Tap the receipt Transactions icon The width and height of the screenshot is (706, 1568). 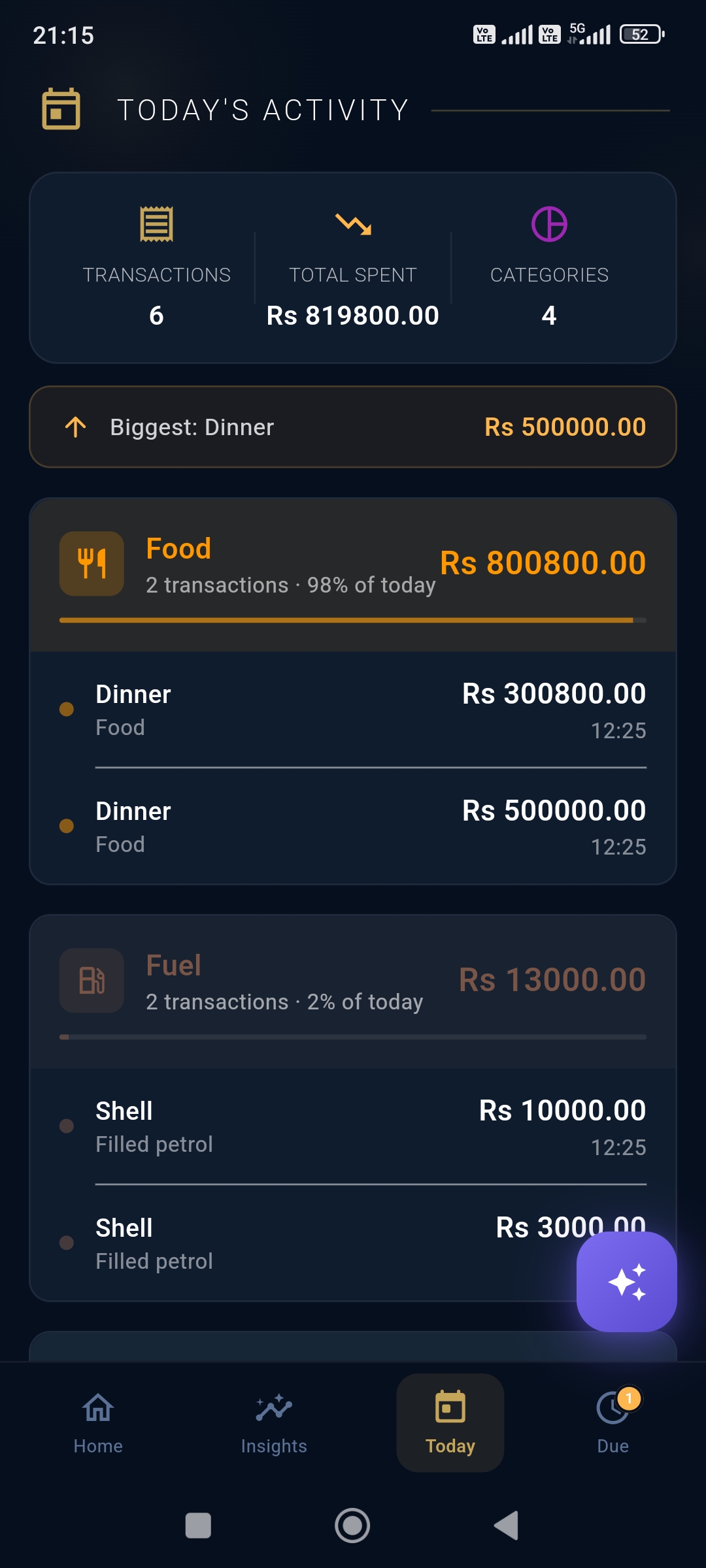pos(157,225)
